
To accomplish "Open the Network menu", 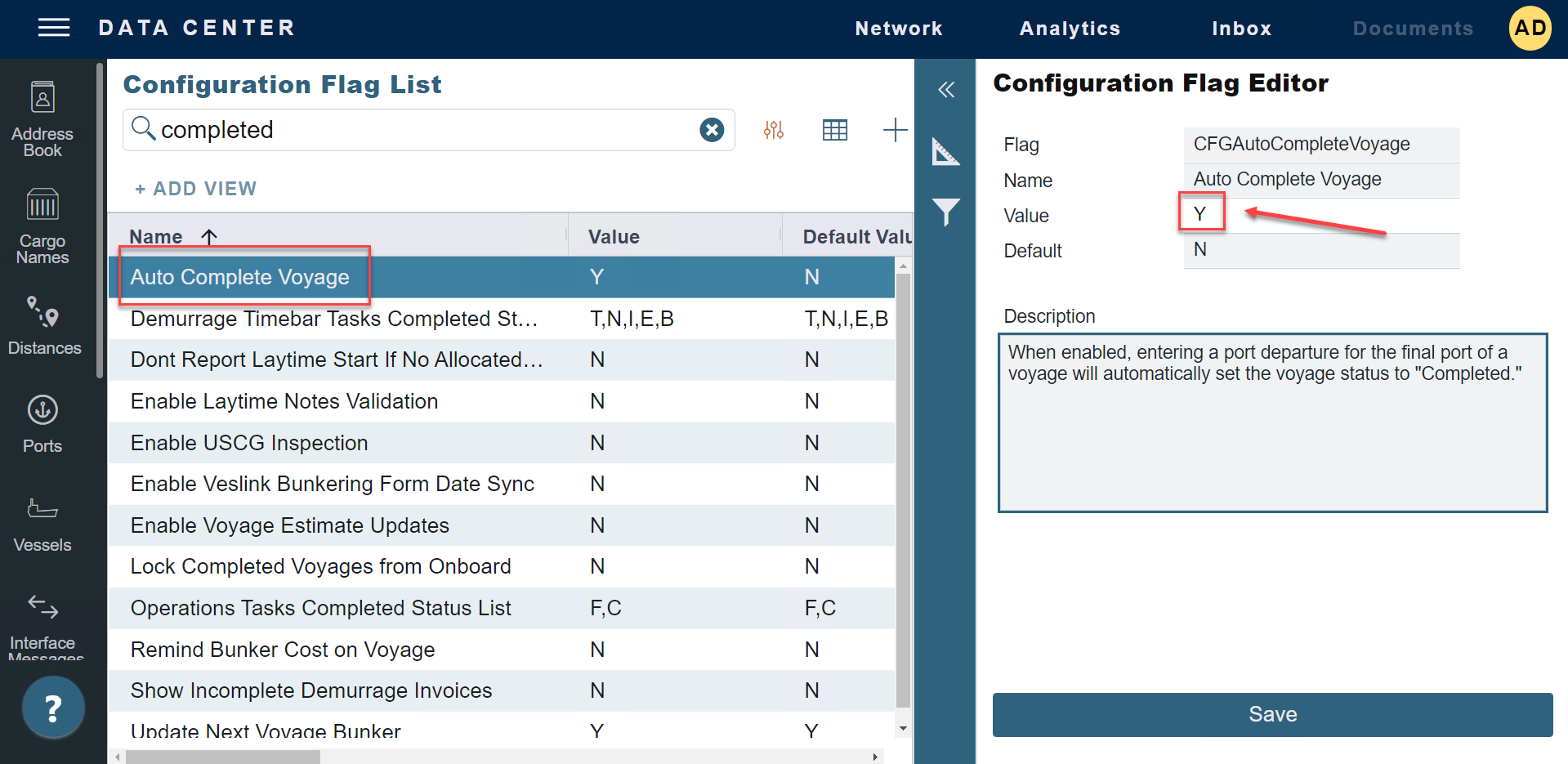I will [898, 29].
